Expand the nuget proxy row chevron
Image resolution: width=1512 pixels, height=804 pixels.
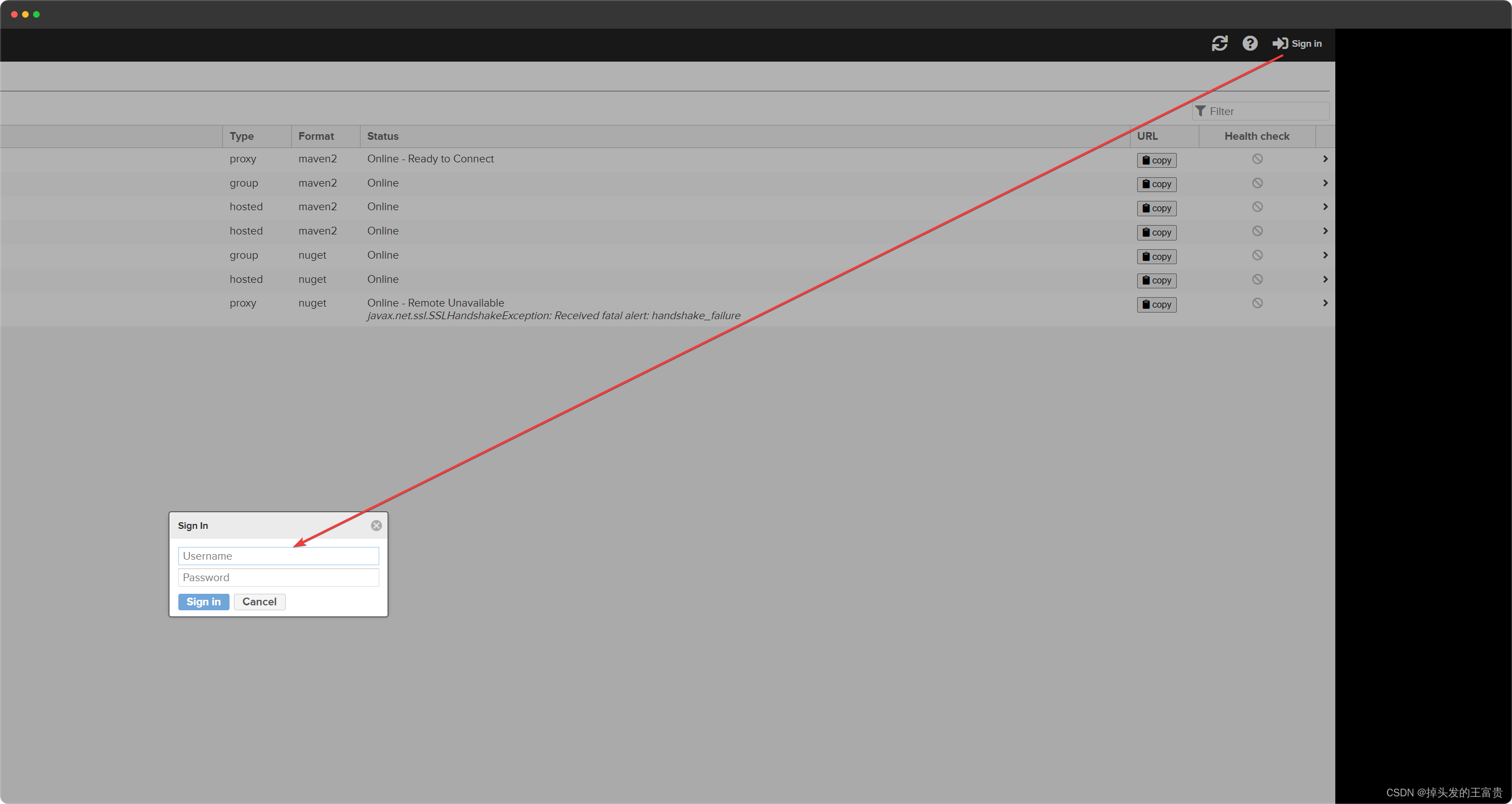(1325, 303)
